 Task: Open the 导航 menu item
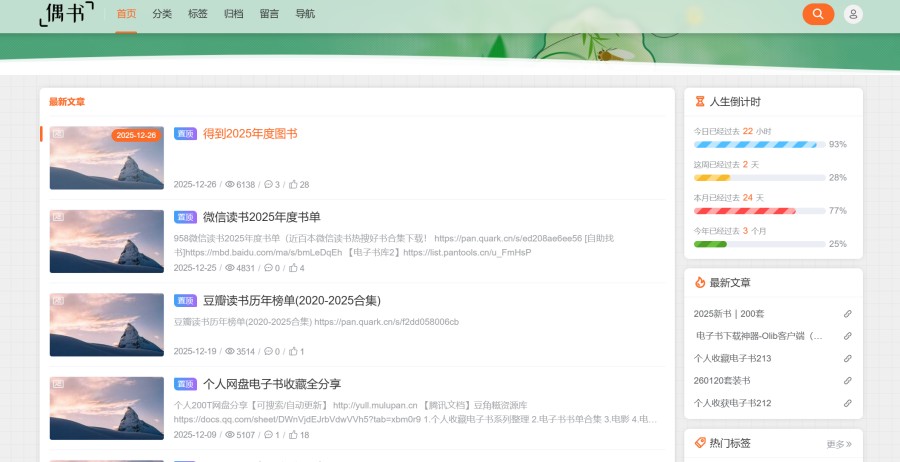point(305,14)
